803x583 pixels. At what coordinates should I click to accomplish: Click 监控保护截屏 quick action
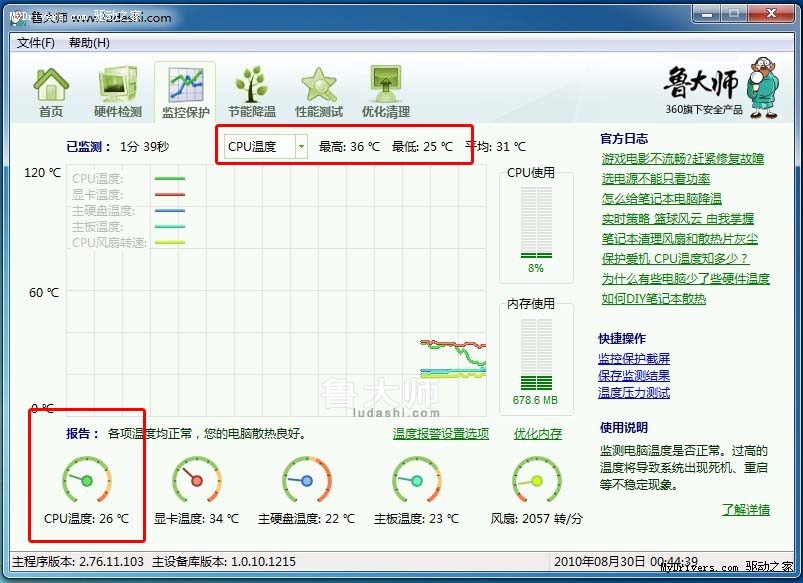coord(634,359)
